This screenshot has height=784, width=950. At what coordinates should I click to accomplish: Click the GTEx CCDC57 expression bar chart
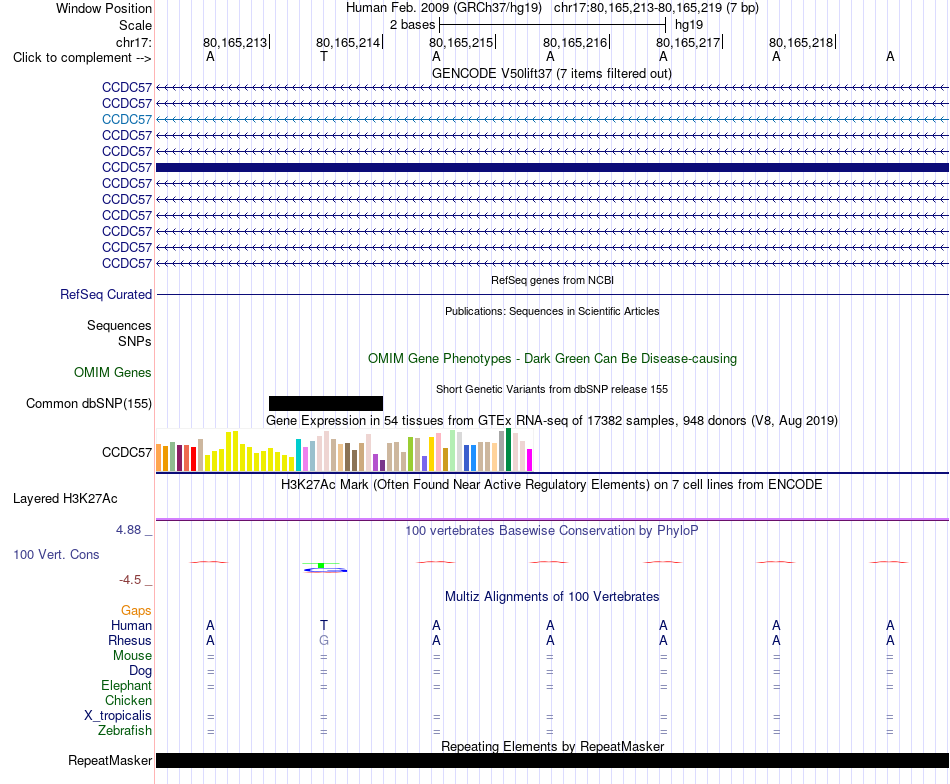(344, 450)
